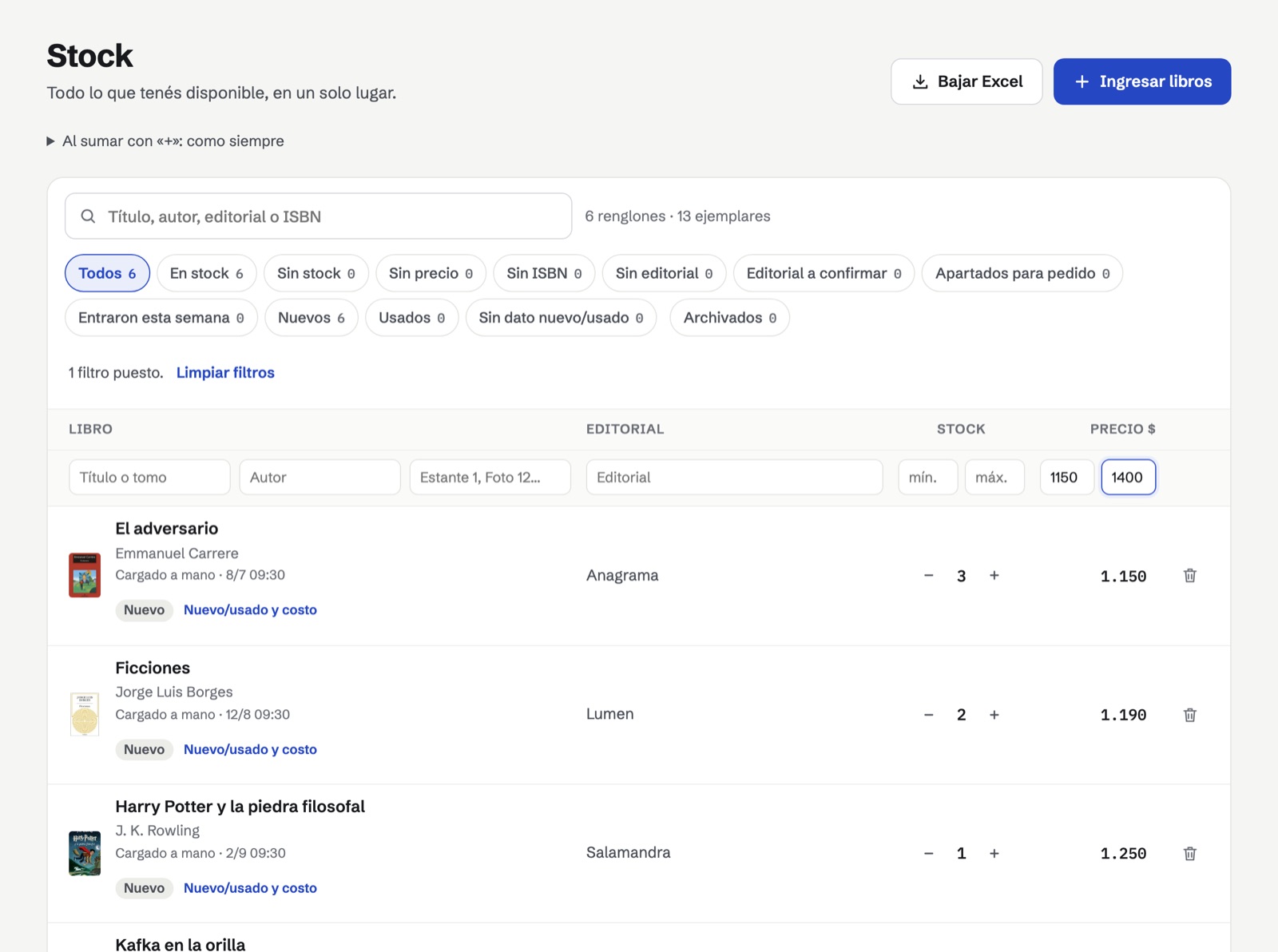Select Editorial a confirmar filter
This screenshot has height=952, width=1278.
824,273
